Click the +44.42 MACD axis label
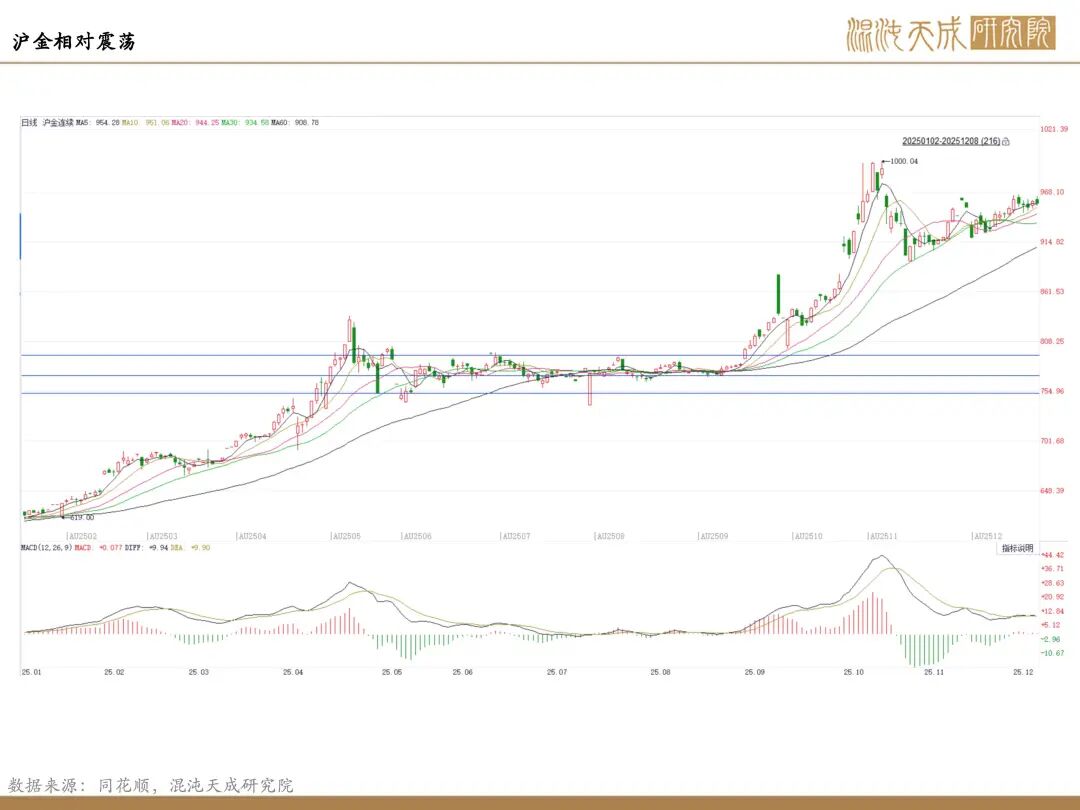Image resolution: width=1080 pixels, height=810 pixels. point(1052,555)
